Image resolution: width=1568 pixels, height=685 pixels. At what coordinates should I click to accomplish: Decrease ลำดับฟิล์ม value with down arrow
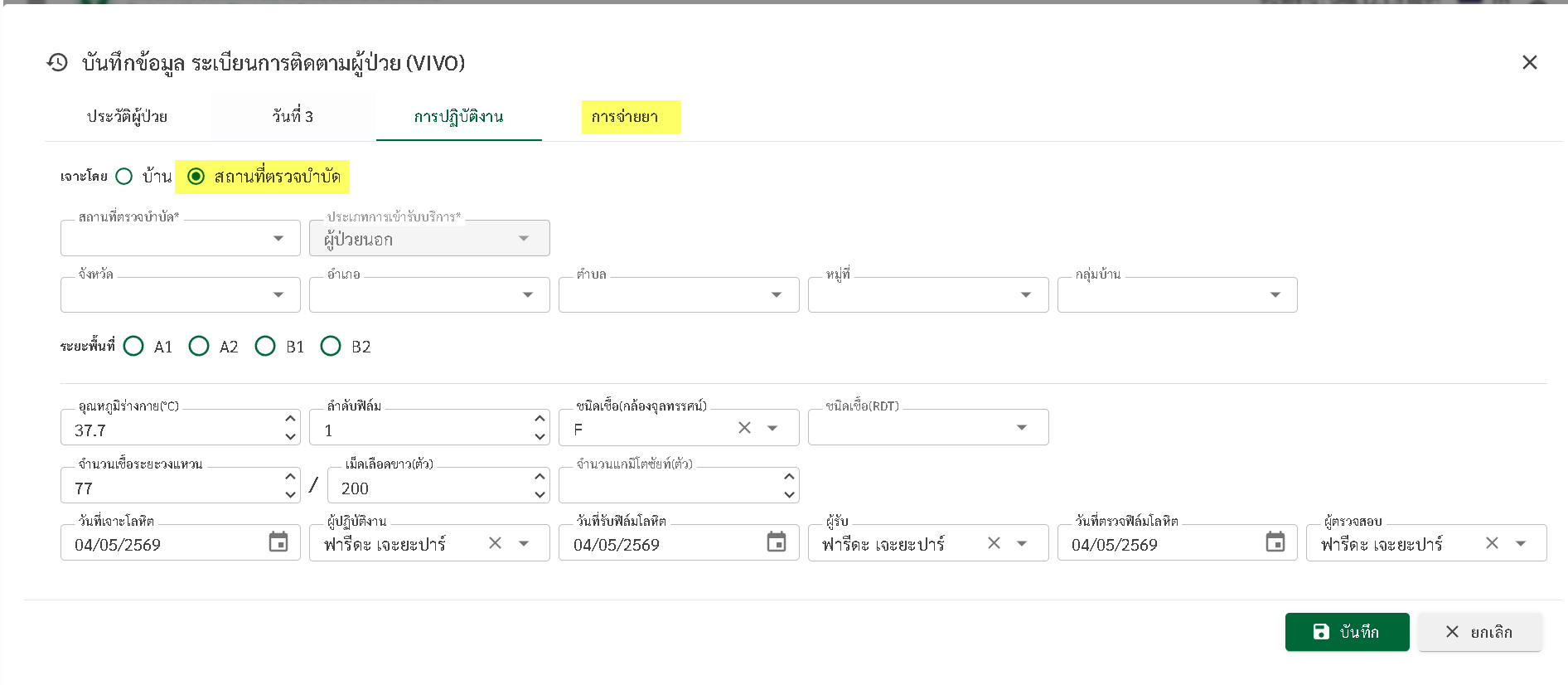(x=540, y=436)
